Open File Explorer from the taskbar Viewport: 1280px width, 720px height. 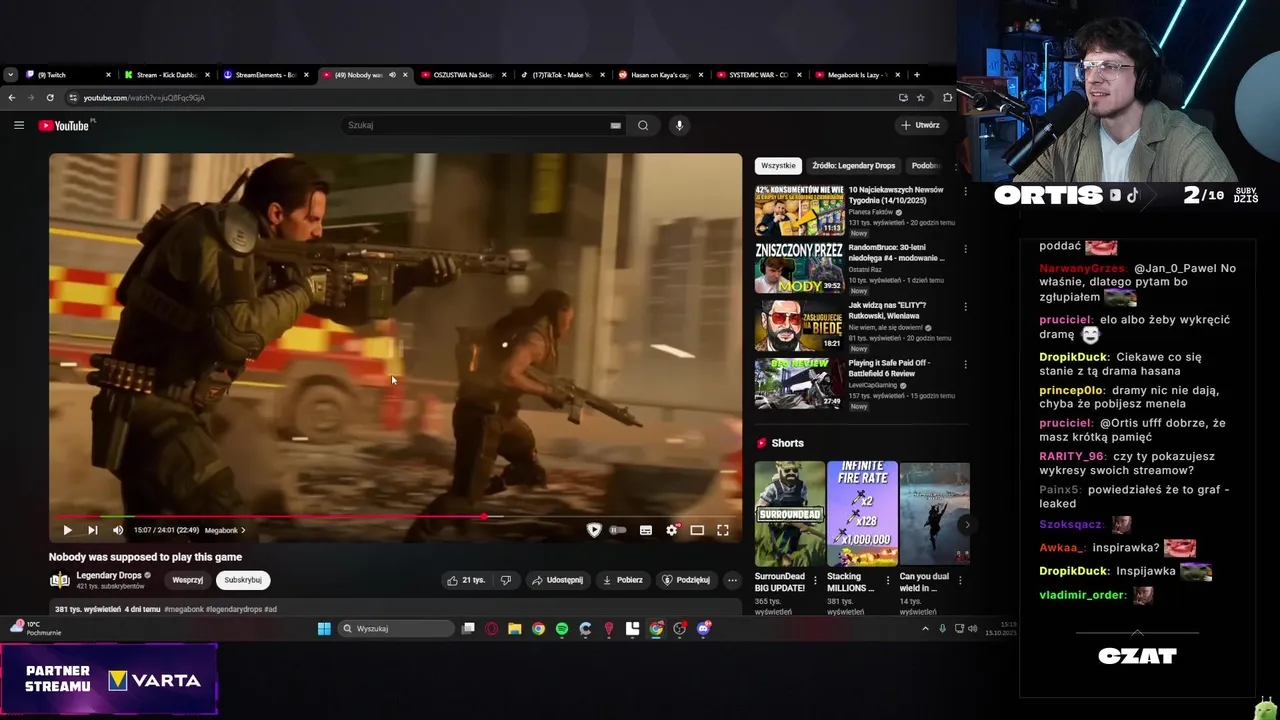click(514, 629)
